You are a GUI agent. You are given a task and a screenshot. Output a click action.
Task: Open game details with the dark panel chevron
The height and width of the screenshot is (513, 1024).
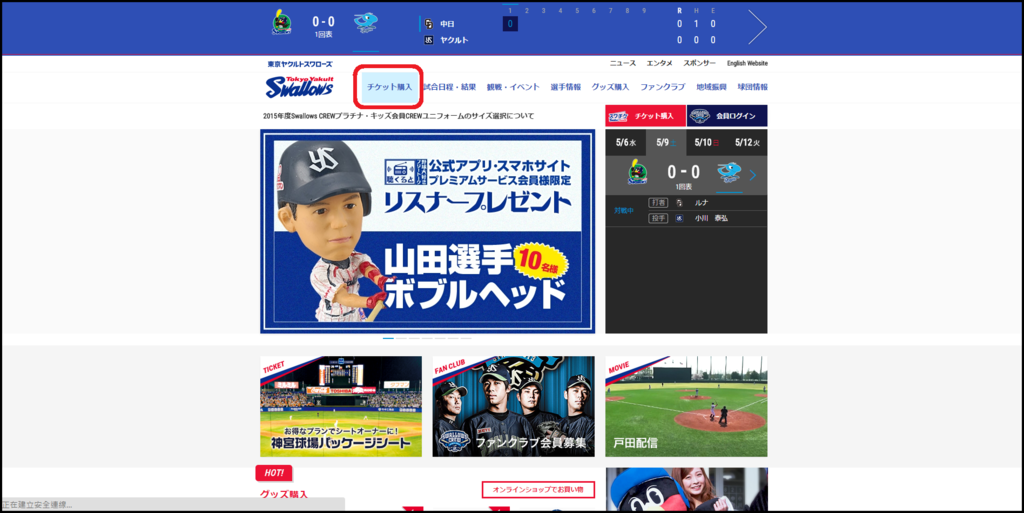753,175
